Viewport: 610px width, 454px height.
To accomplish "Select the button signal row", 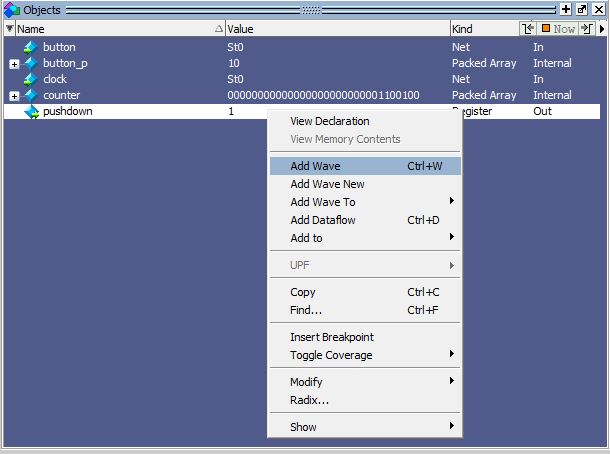I will [302, 47].
